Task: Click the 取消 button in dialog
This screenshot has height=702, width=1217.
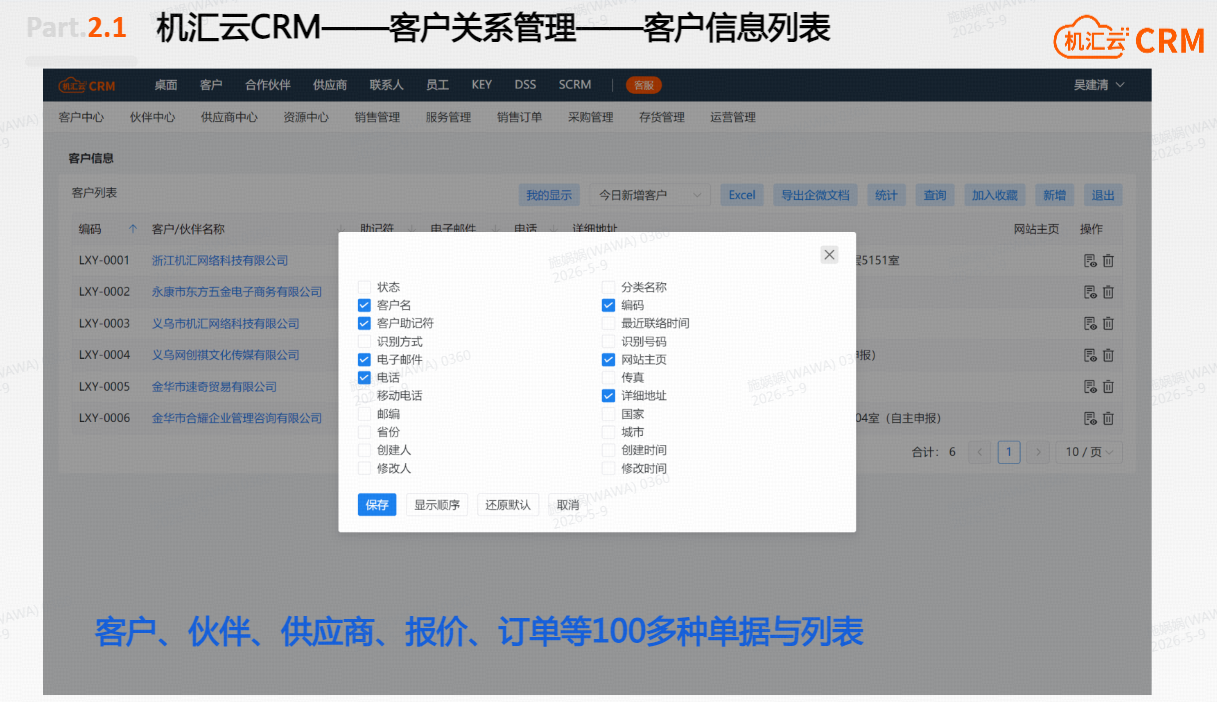Action: pyautogui.click(x=568, y=505)
